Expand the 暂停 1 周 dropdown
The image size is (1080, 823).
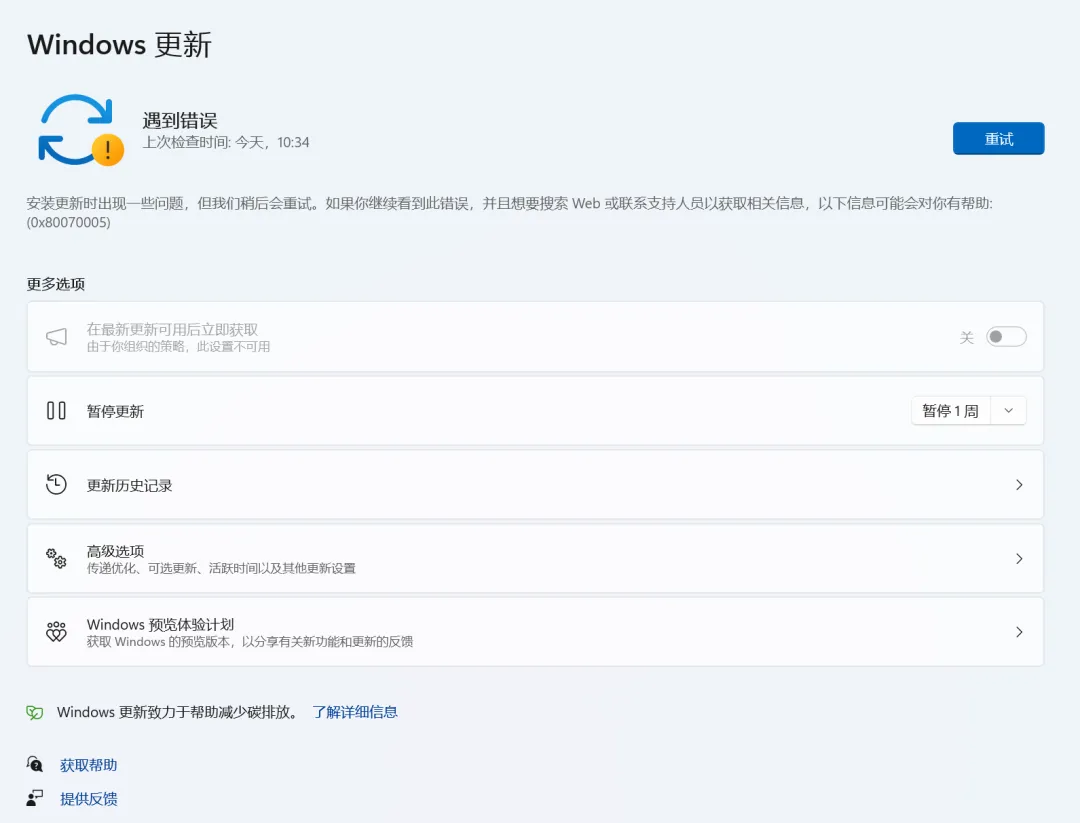point(1008,410)
